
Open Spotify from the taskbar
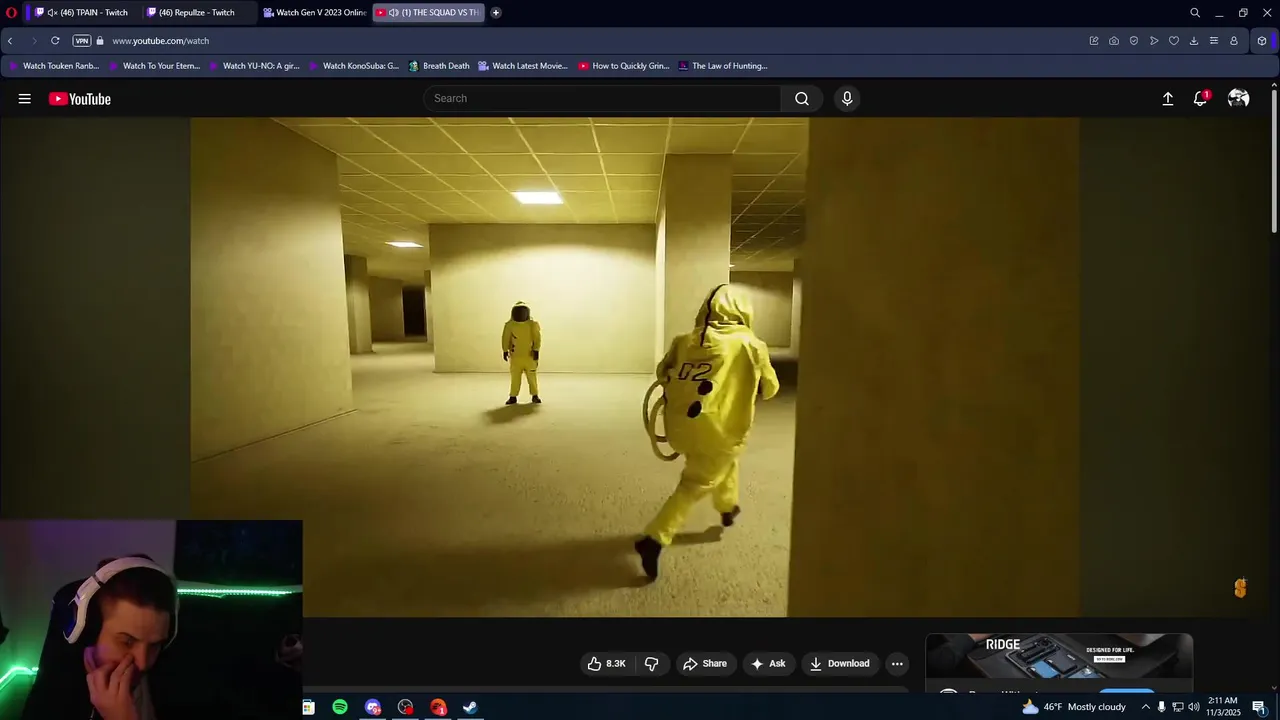[340, 707]
